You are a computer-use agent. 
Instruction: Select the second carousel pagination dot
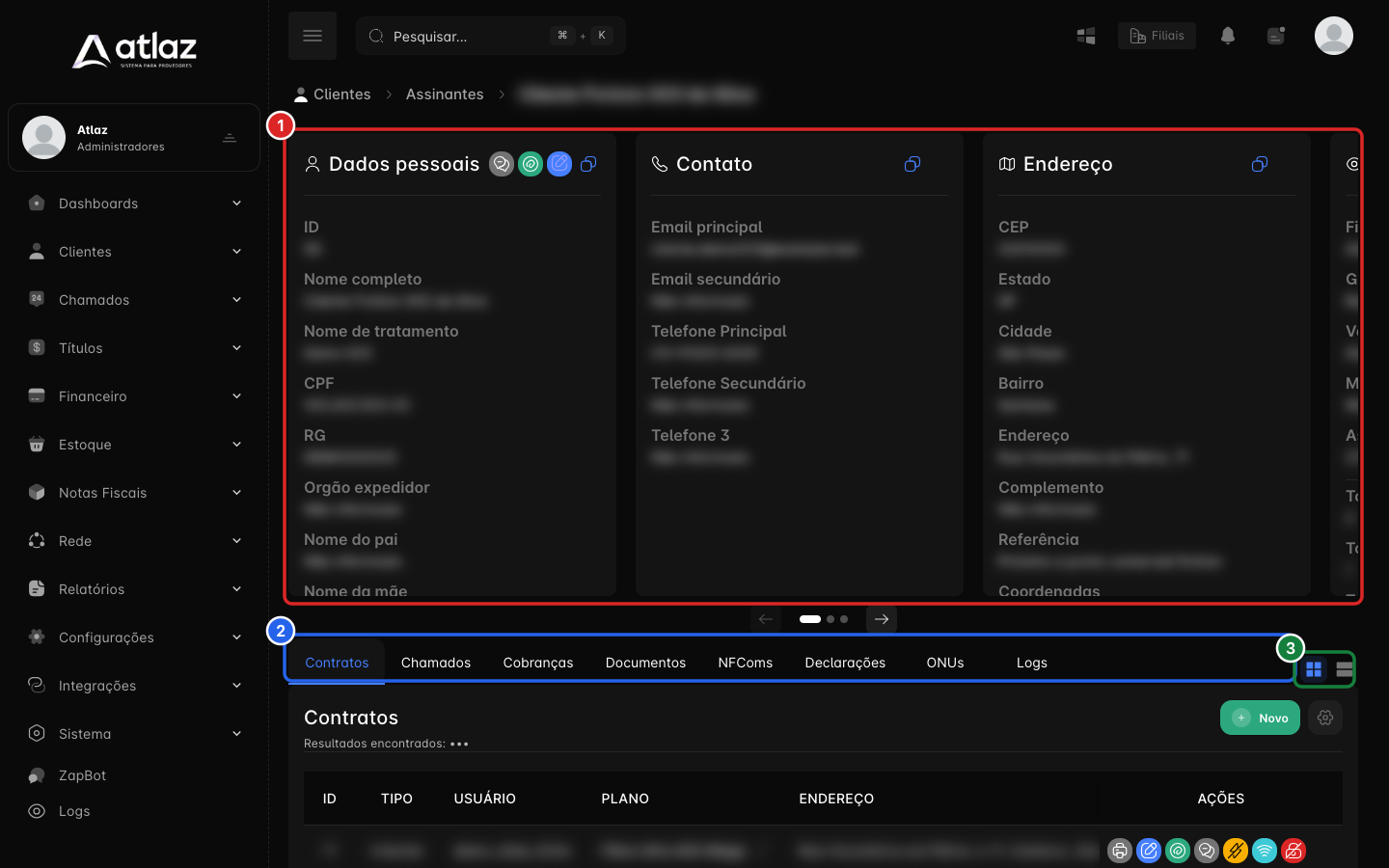tap(831, 619)
